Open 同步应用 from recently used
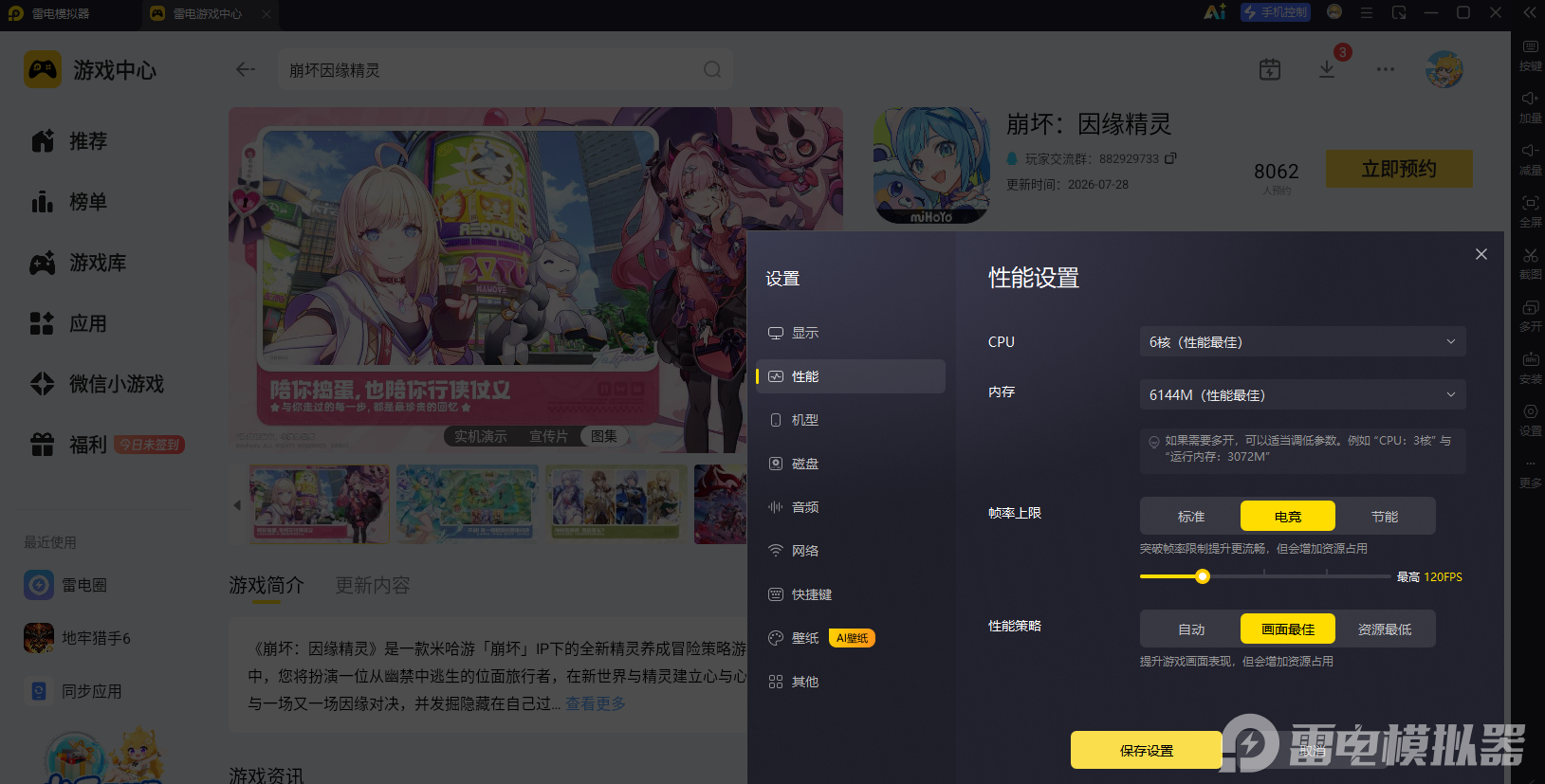 73,691
